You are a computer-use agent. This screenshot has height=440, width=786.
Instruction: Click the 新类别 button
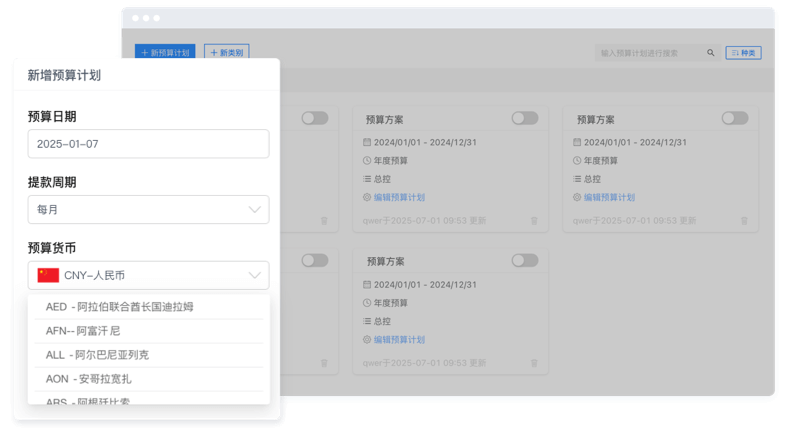coord(226,52)
